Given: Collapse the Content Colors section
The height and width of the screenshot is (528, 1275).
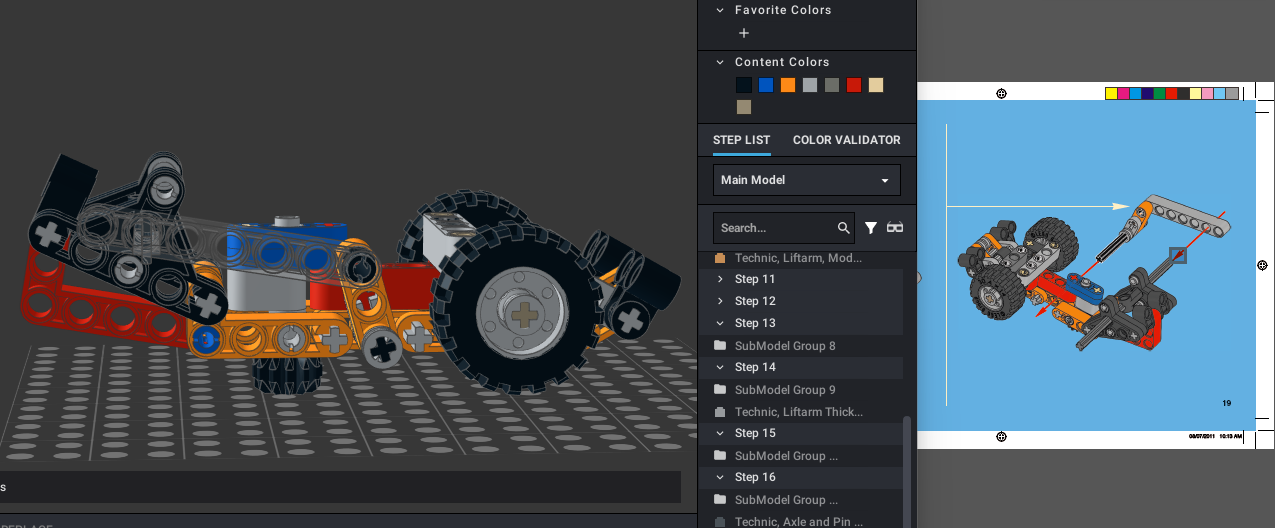Looking at the screenshot, I should click(x=720, y=62).
